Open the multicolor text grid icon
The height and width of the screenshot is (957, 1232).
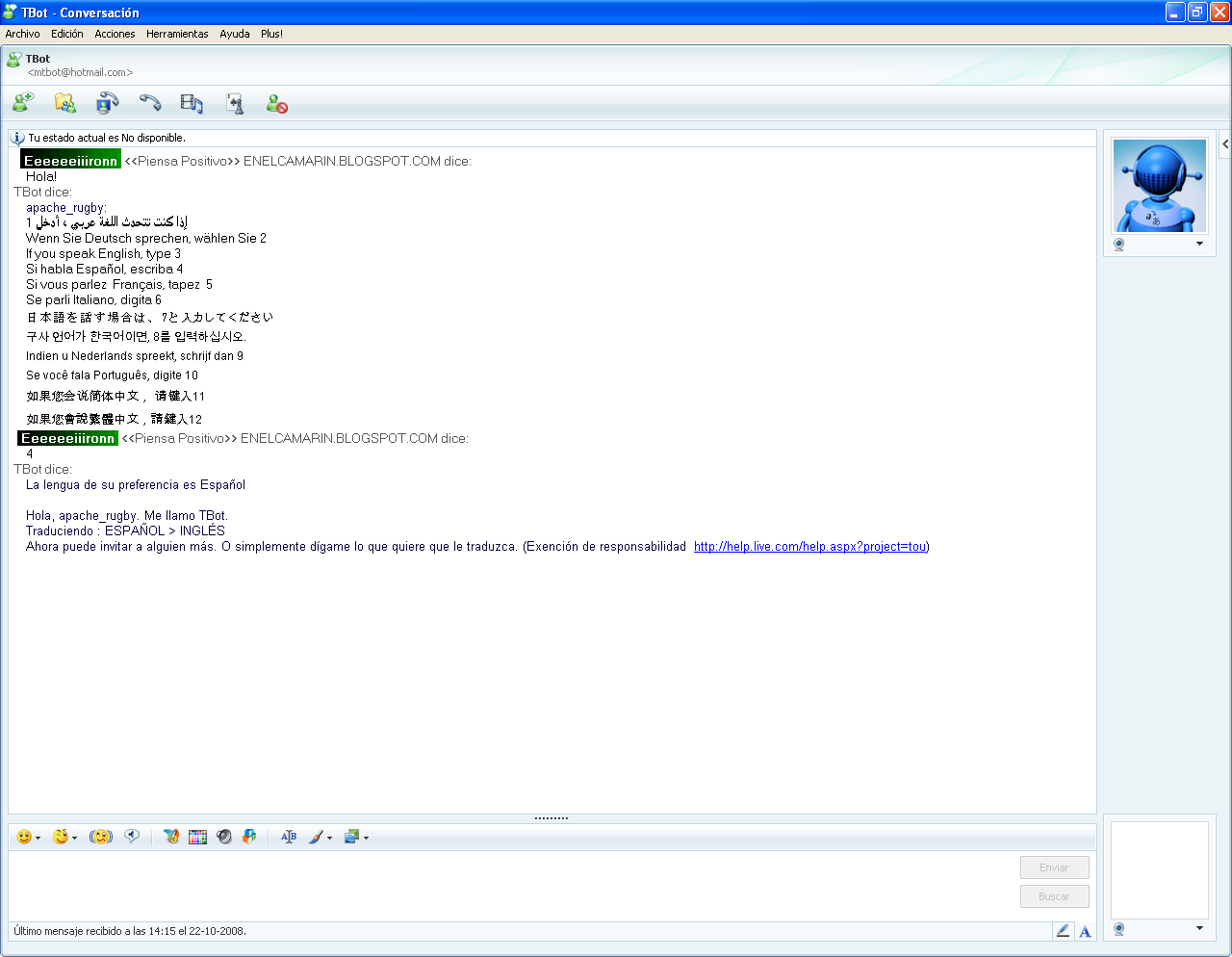(197, 837)
